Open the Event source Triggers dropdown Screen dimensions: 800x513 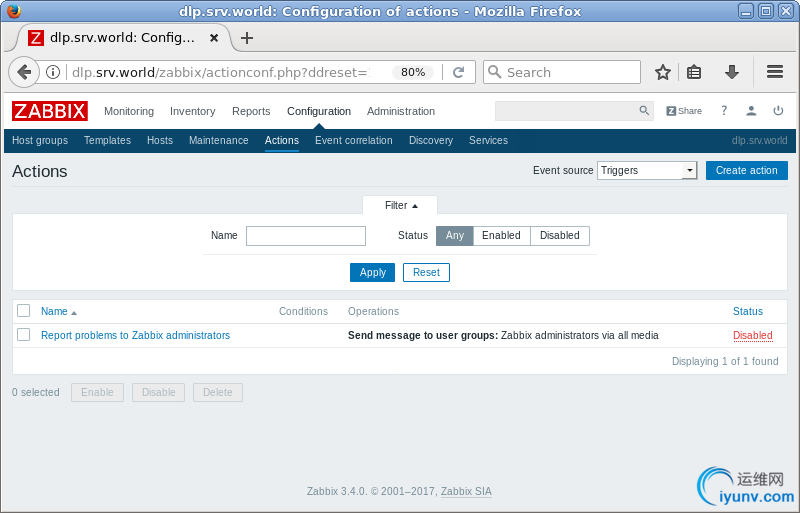pyautogui.click(x=647, y=170)
